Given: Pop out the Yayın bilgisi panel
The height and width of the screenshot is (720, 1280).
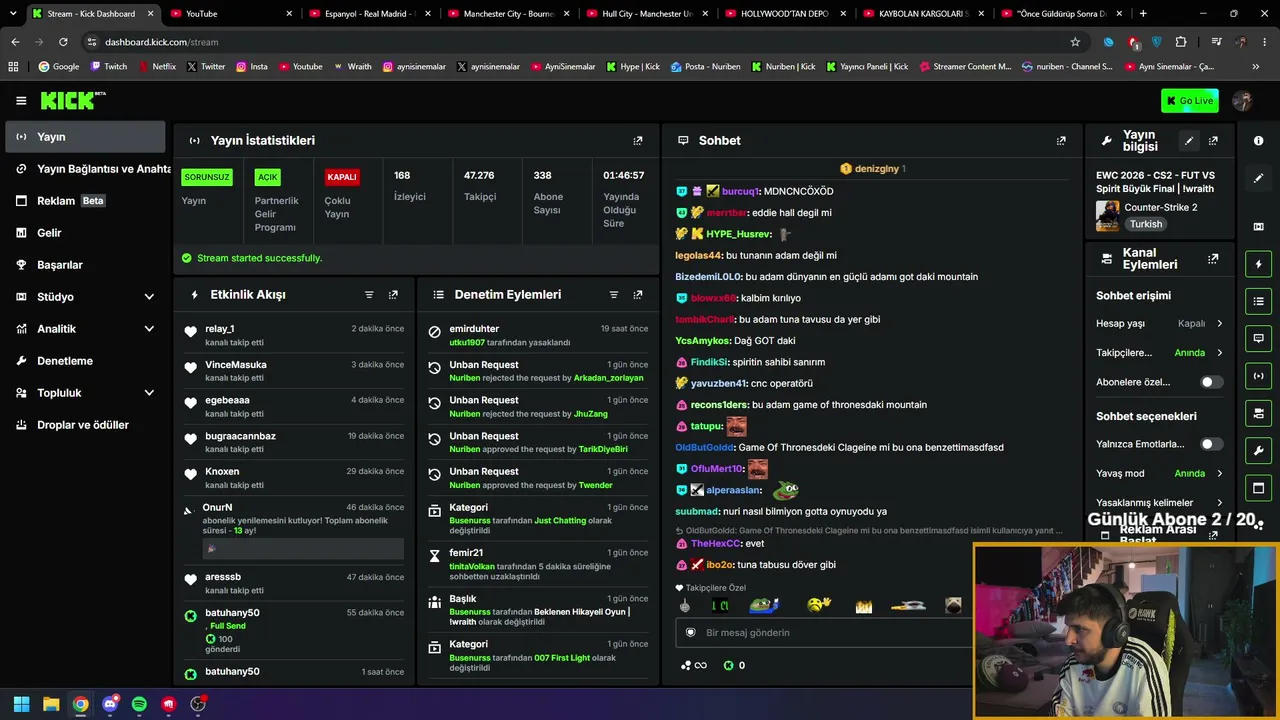Looking at the screenshot, I should 1213,141.
